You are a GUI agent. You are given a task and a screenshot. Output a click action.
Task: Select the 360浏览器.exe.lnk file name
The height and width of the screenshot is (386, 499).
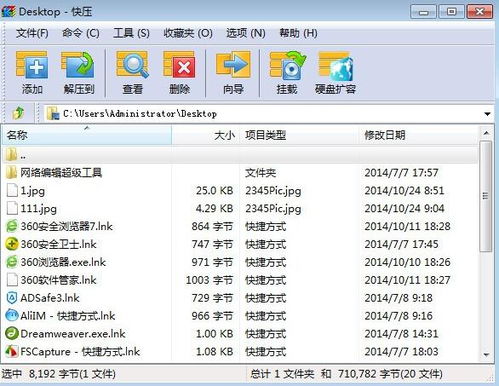tap(63, 262)
